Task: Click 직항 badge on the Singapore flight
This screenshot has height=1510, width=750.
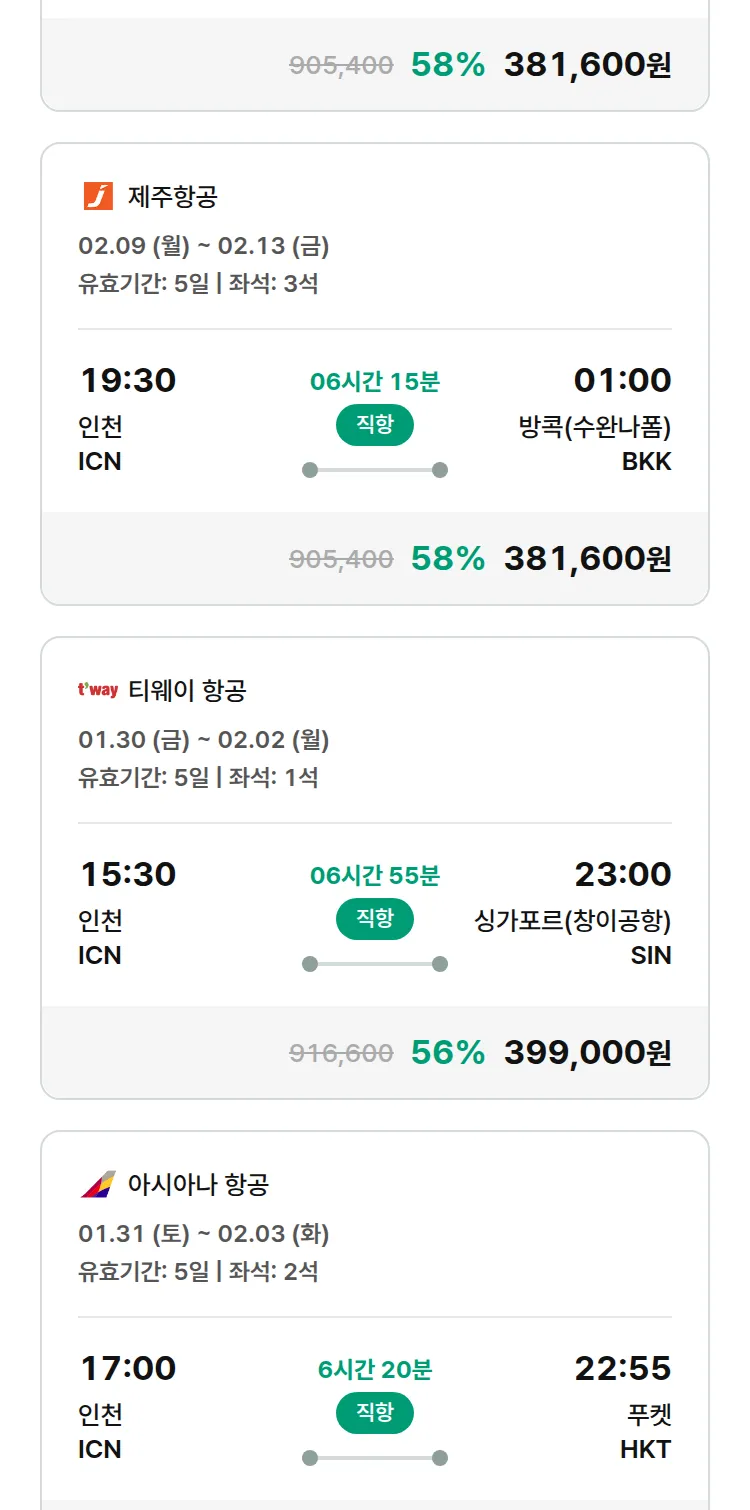Action: point(374,919)
